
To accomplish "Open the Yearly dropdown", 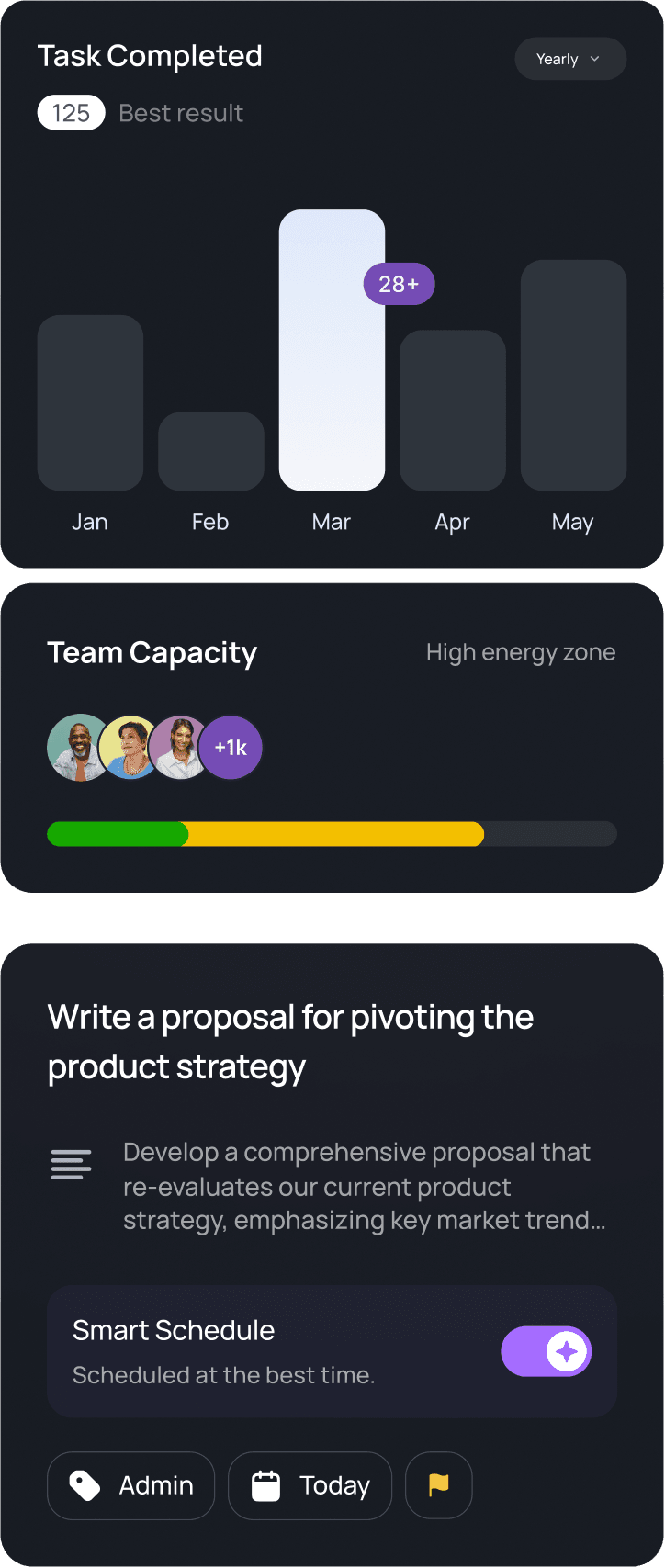I will pyautogui.click(x=570, y=58).
